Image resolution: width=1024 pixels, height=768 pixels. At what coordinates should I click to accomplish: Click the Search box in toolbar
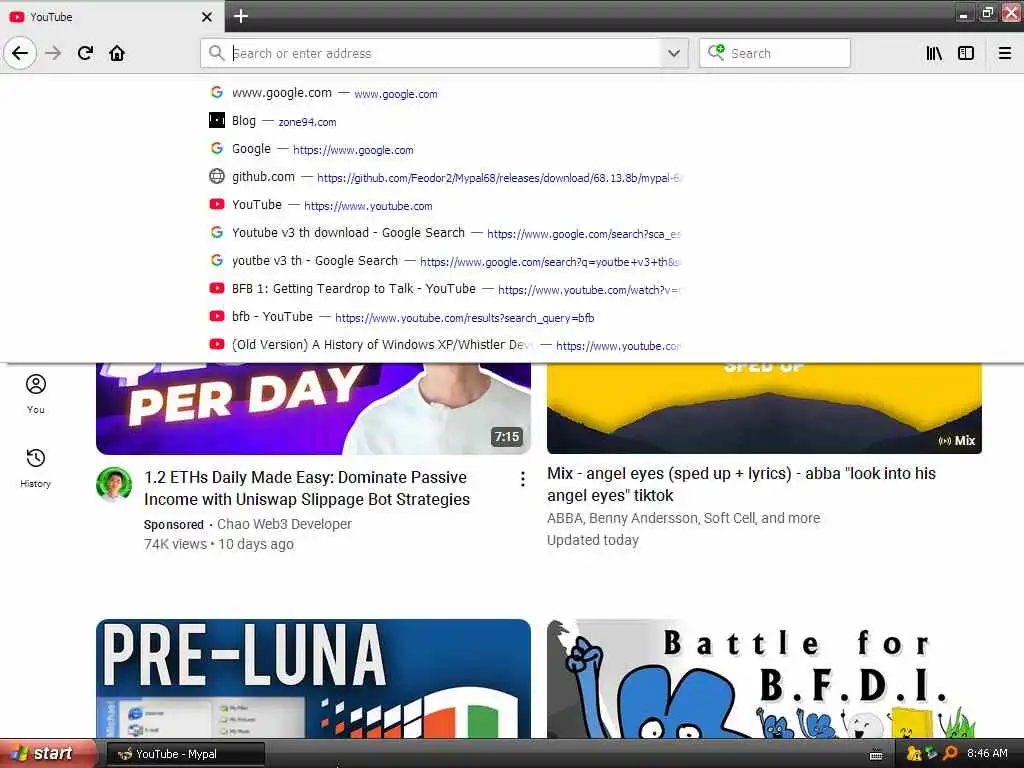click(775, 53)
